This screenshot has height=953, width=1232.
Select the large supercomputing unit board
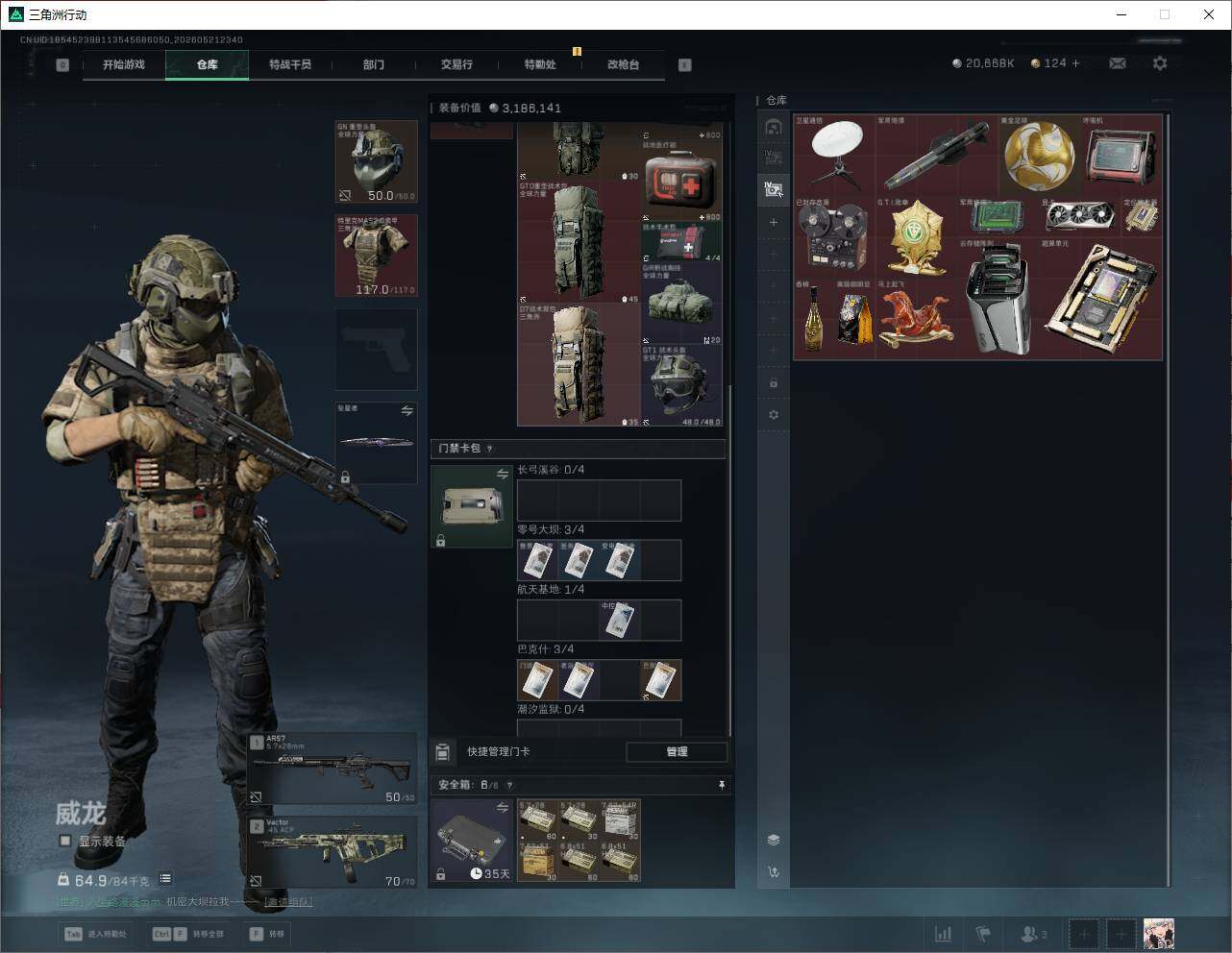tap(1100, 298)
